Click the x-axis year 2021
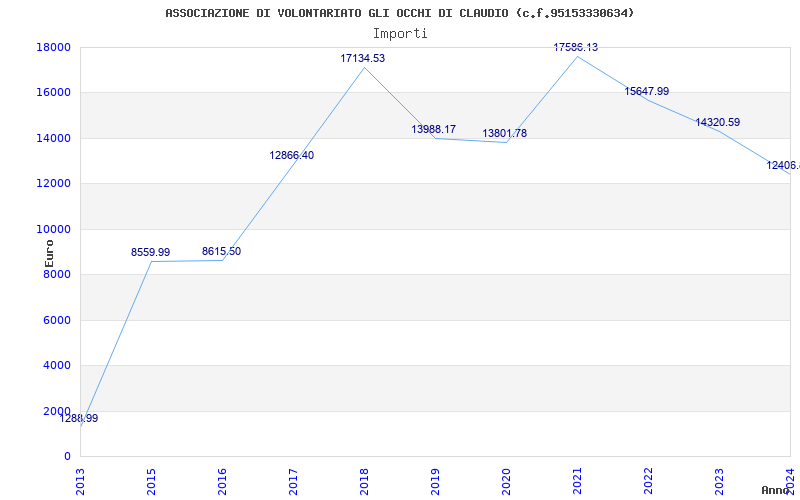800x500 pixels. coord(577,481)
